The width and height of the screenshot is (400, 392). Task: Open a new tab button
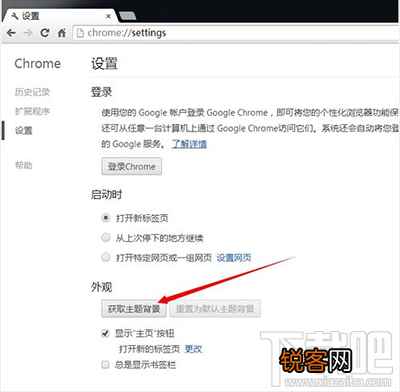click(127, 16)
